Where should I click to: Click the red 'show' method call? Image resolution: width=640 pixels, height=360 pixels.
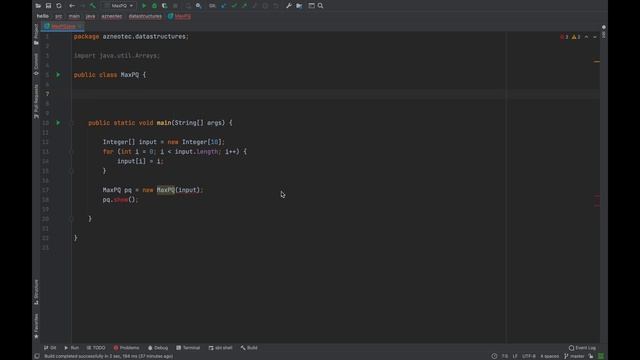[121, 200]
